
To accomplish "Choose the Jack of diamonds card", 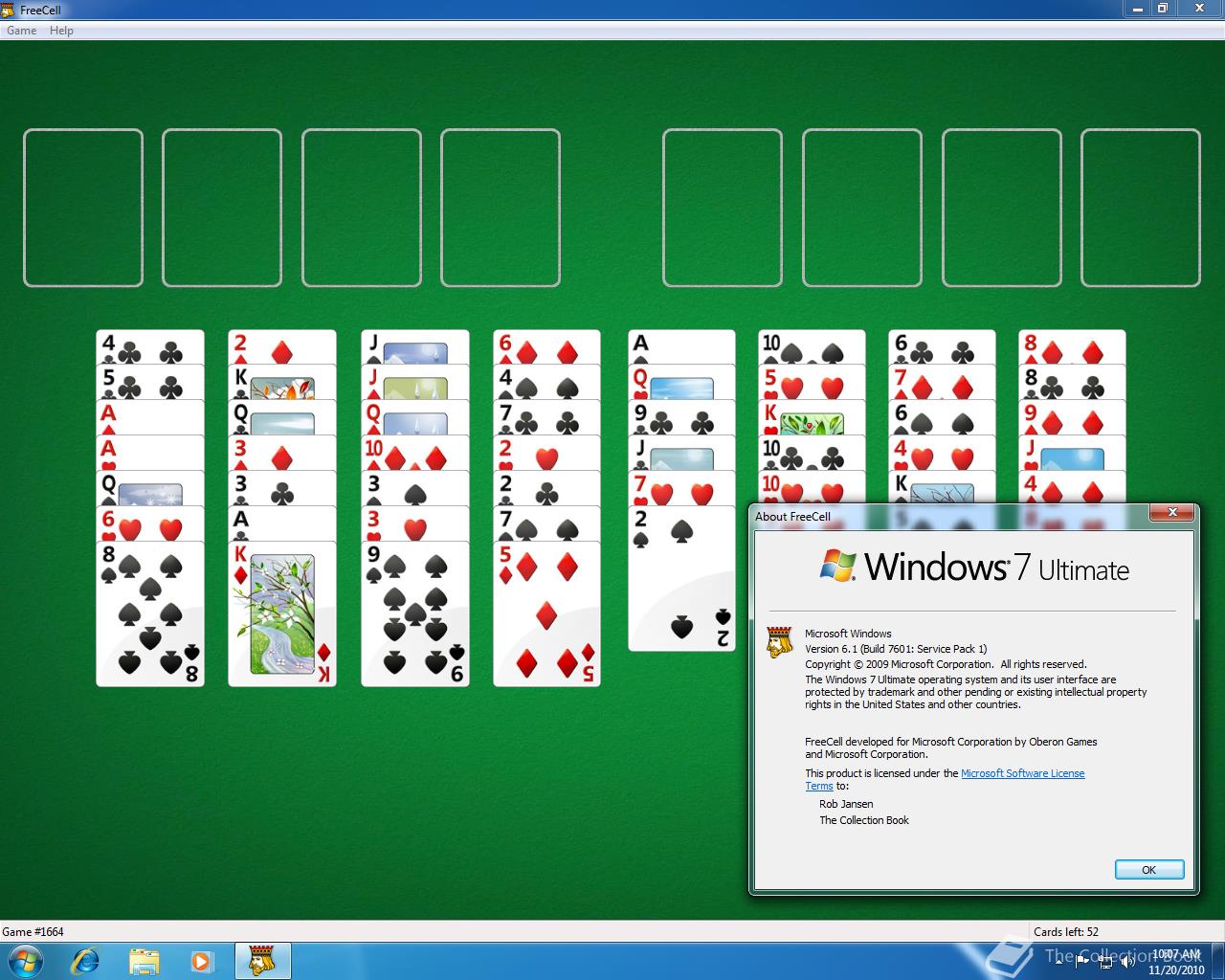I will point(415,383).
